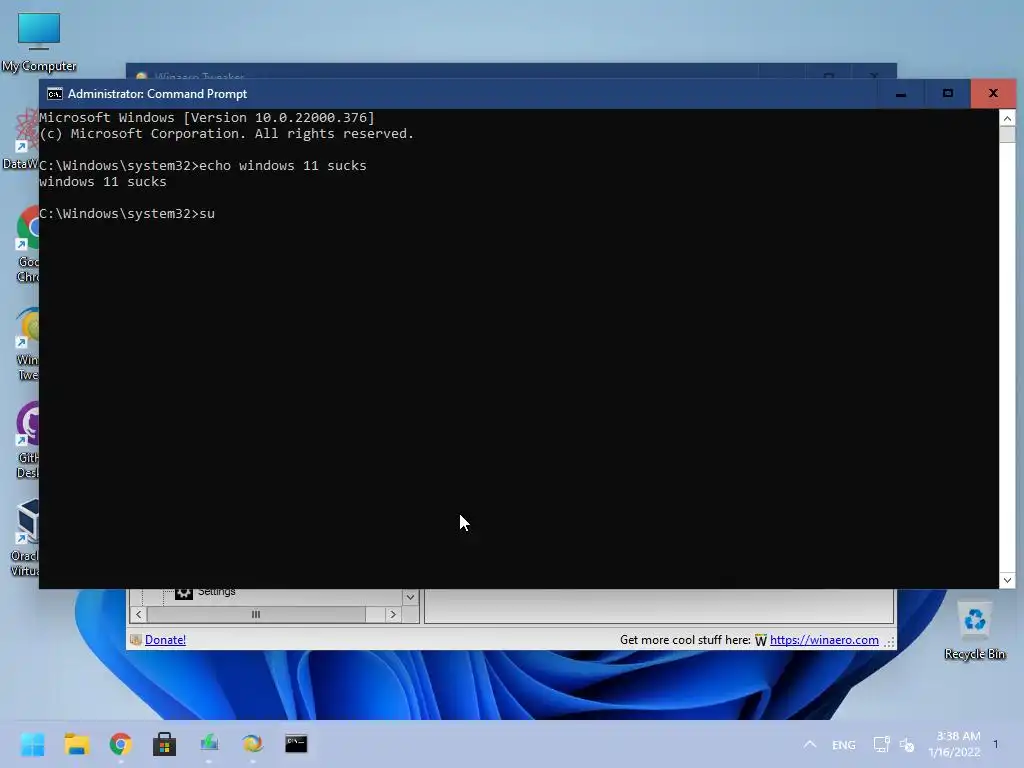Select the Oracle VirtualBox desktop shortcut
Screen dimensions: 1024x768
point(26,539)
